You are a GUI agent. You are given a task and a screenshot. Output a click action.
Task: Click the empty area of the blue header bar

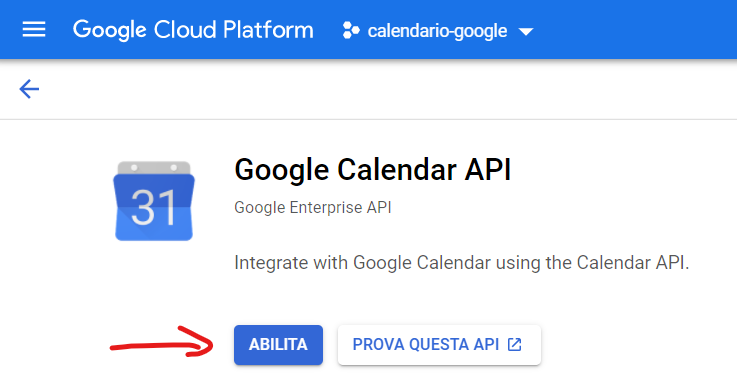(x=635, y=30)
